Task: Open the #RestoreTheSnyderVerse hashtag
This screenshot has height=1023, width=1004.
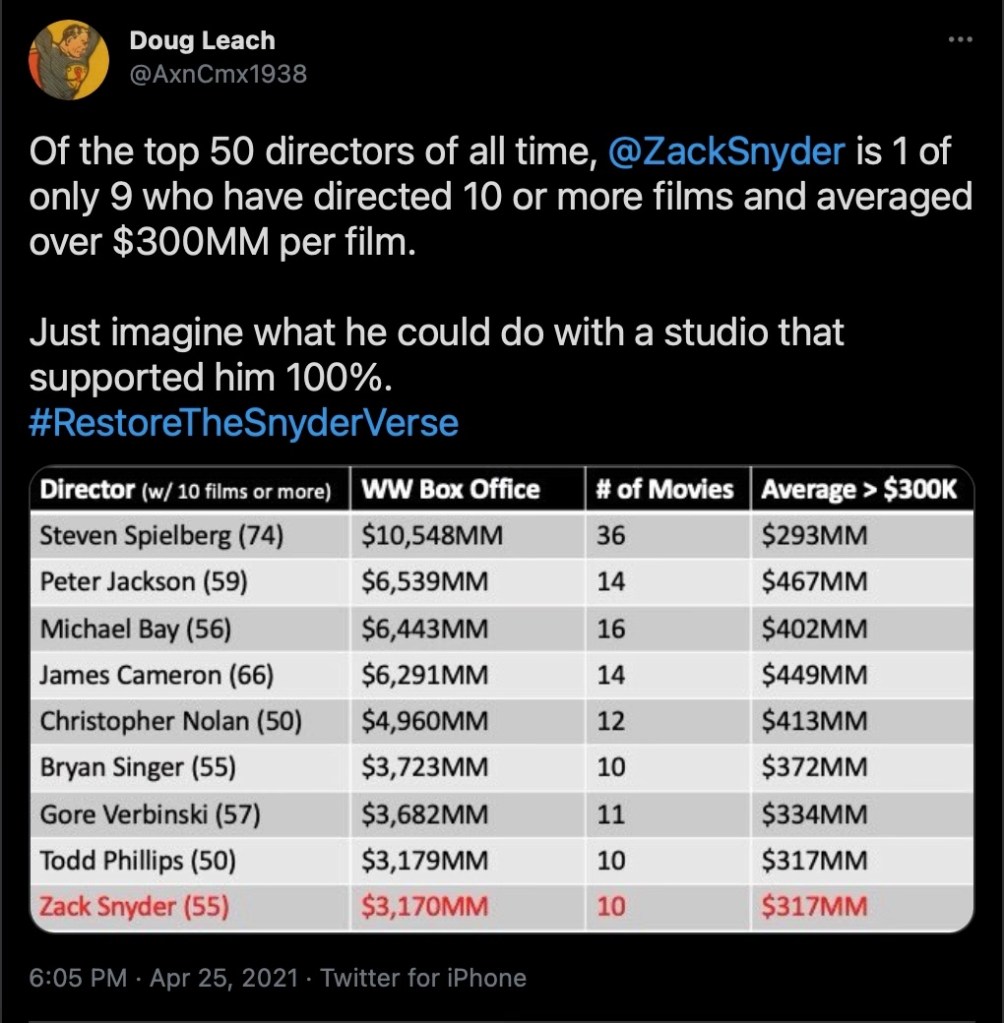Action: tap(244, 423)
